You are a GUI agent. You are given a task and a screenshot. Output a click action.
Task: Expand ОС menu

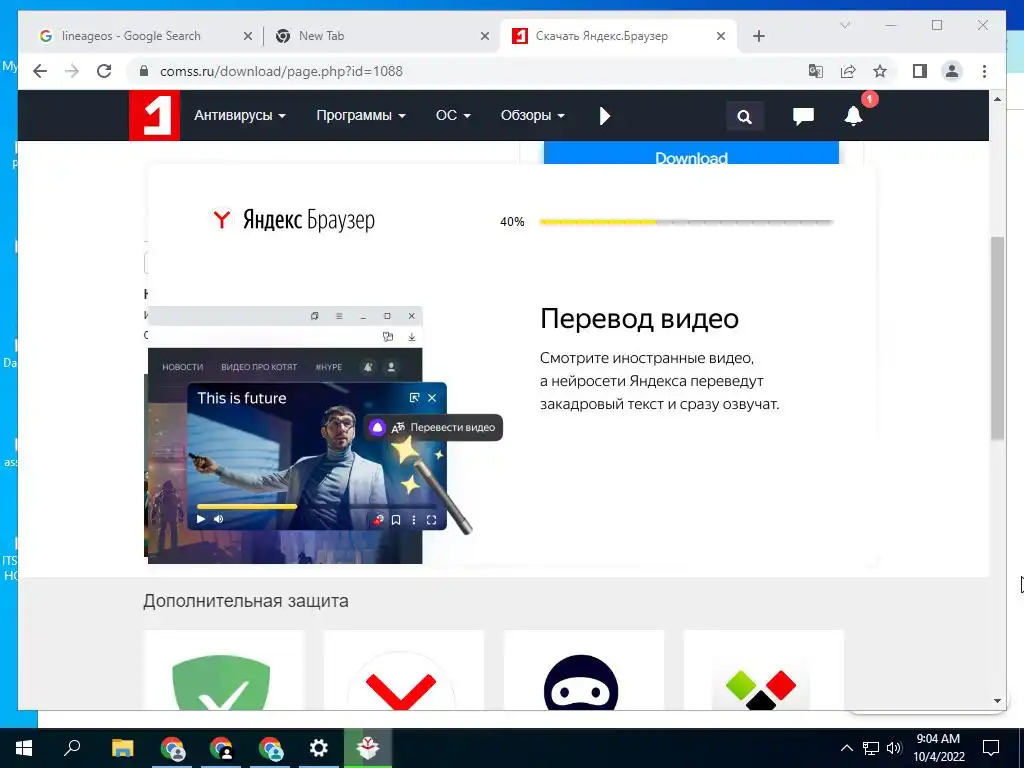click(453, 116)
